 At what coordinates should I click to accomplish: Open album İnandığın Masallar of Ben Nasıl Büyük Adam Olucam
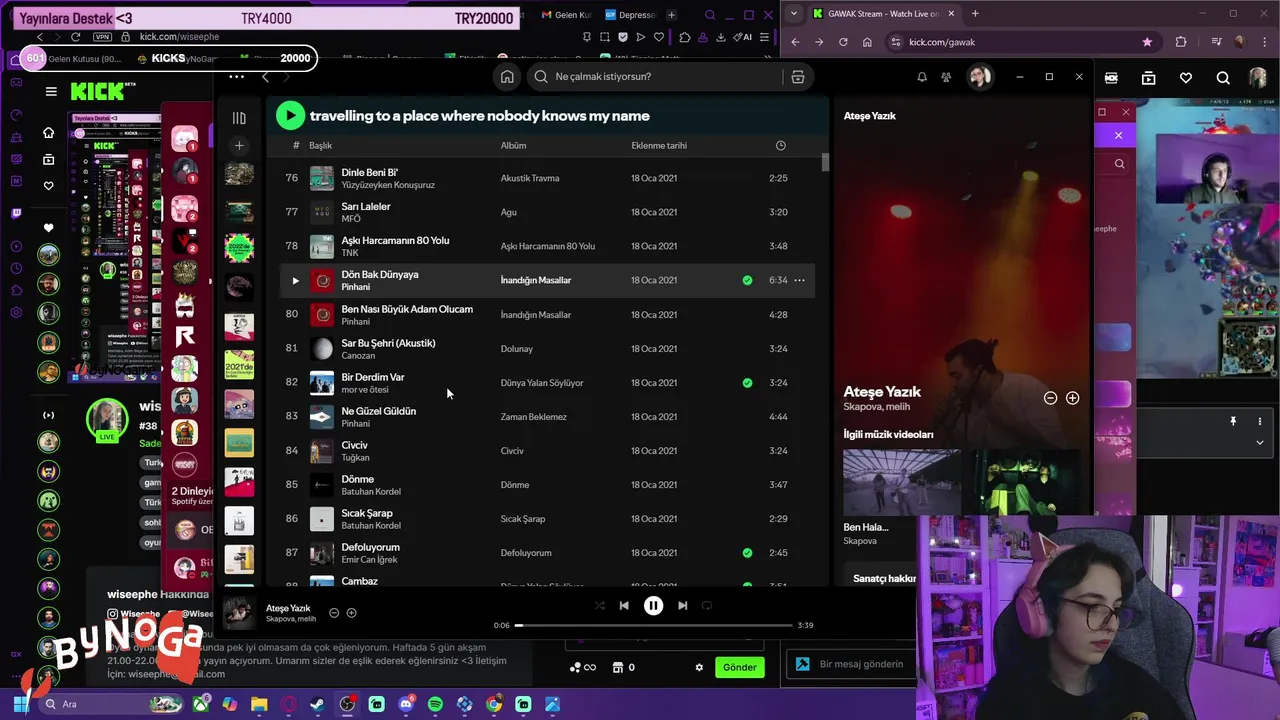tap(536, 314)
